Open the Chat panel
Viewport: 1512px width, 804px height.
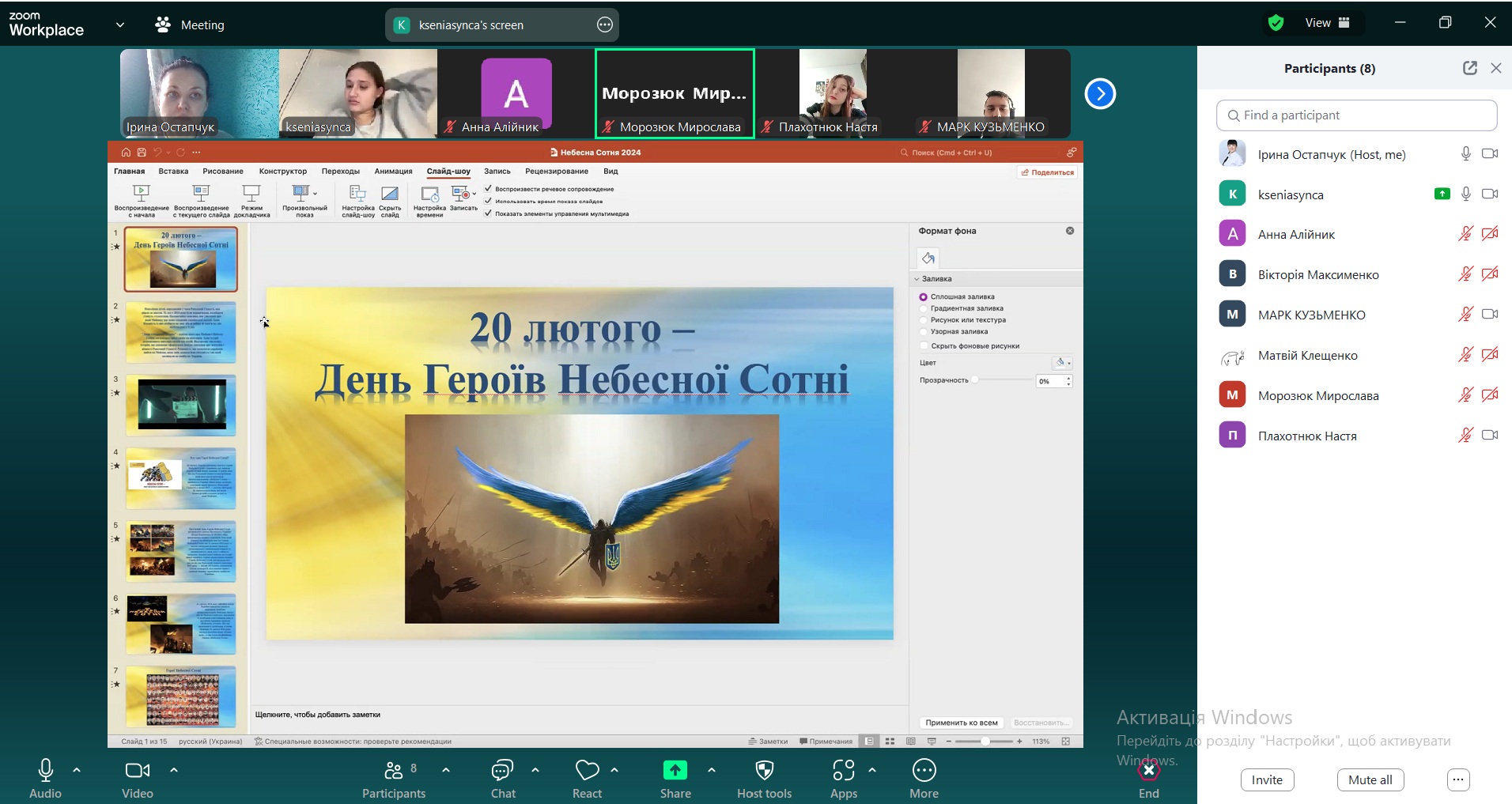[x=503, y=778]
